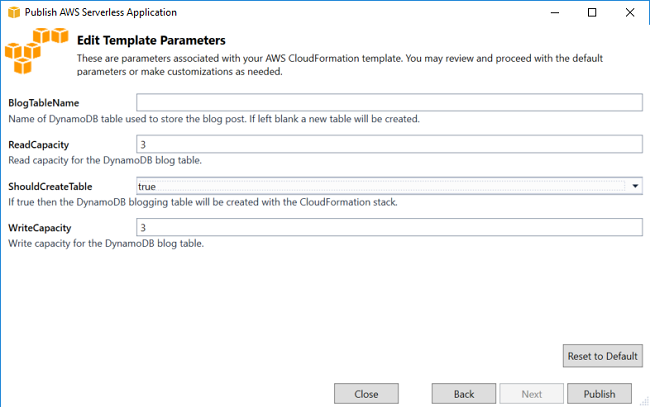Click the WriteCapacity parameter label
Image resolution: width=650 pixels, height=407 pixels.
[x=40, y=228]
